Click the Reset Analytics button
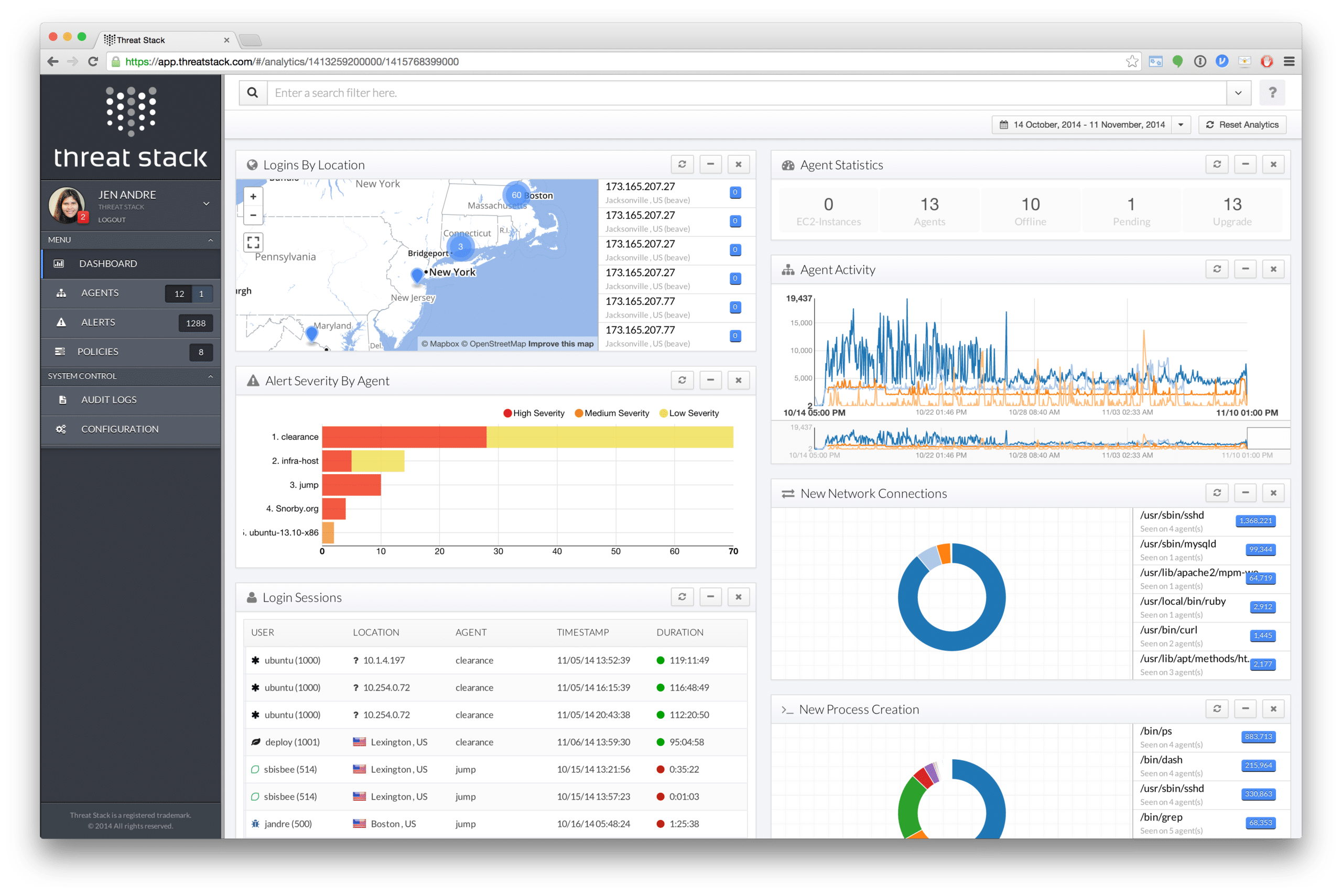1342x896 pixels. 1242,125
